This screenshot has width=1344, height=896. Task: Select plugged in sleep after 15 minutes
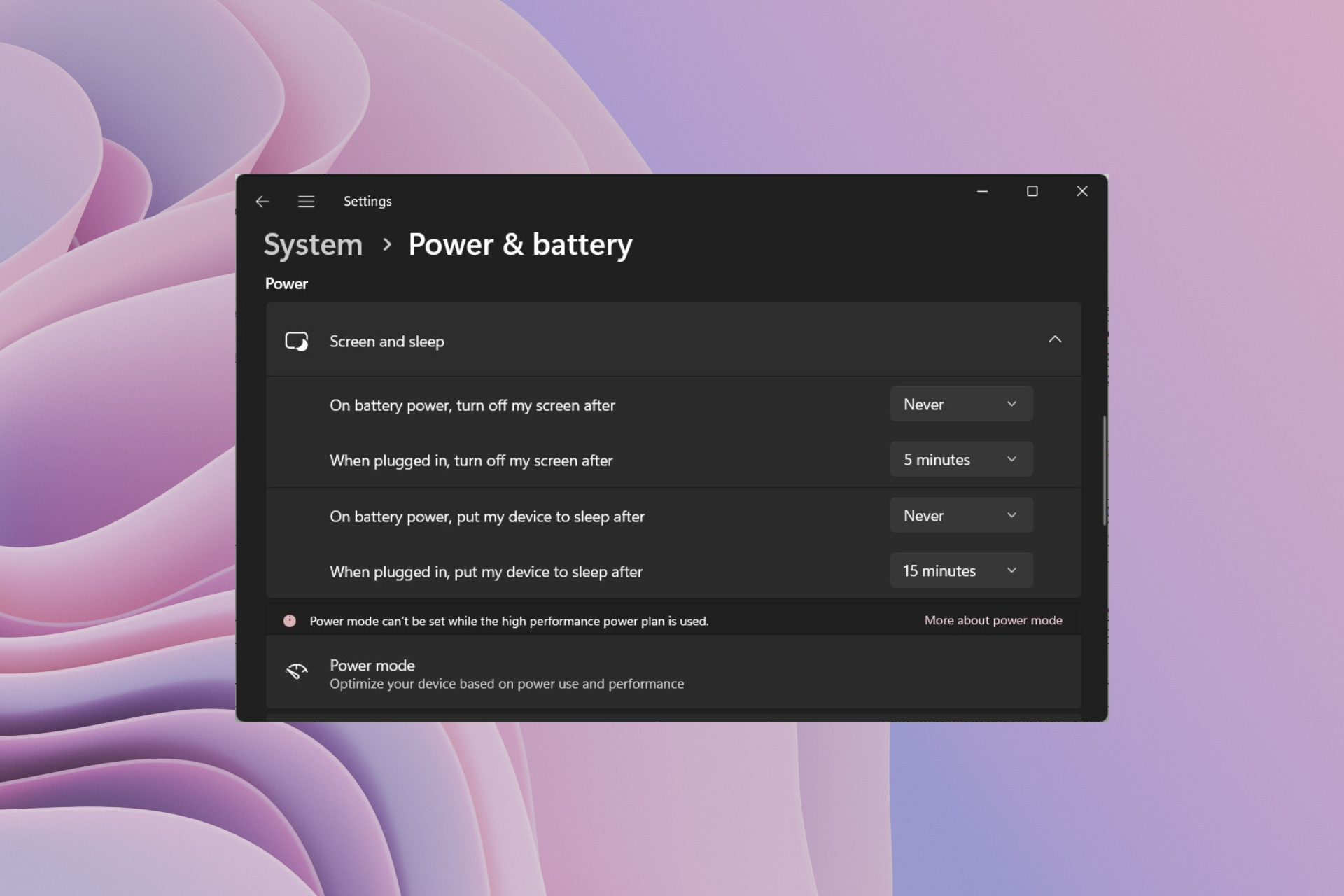[x=958, y=570]
